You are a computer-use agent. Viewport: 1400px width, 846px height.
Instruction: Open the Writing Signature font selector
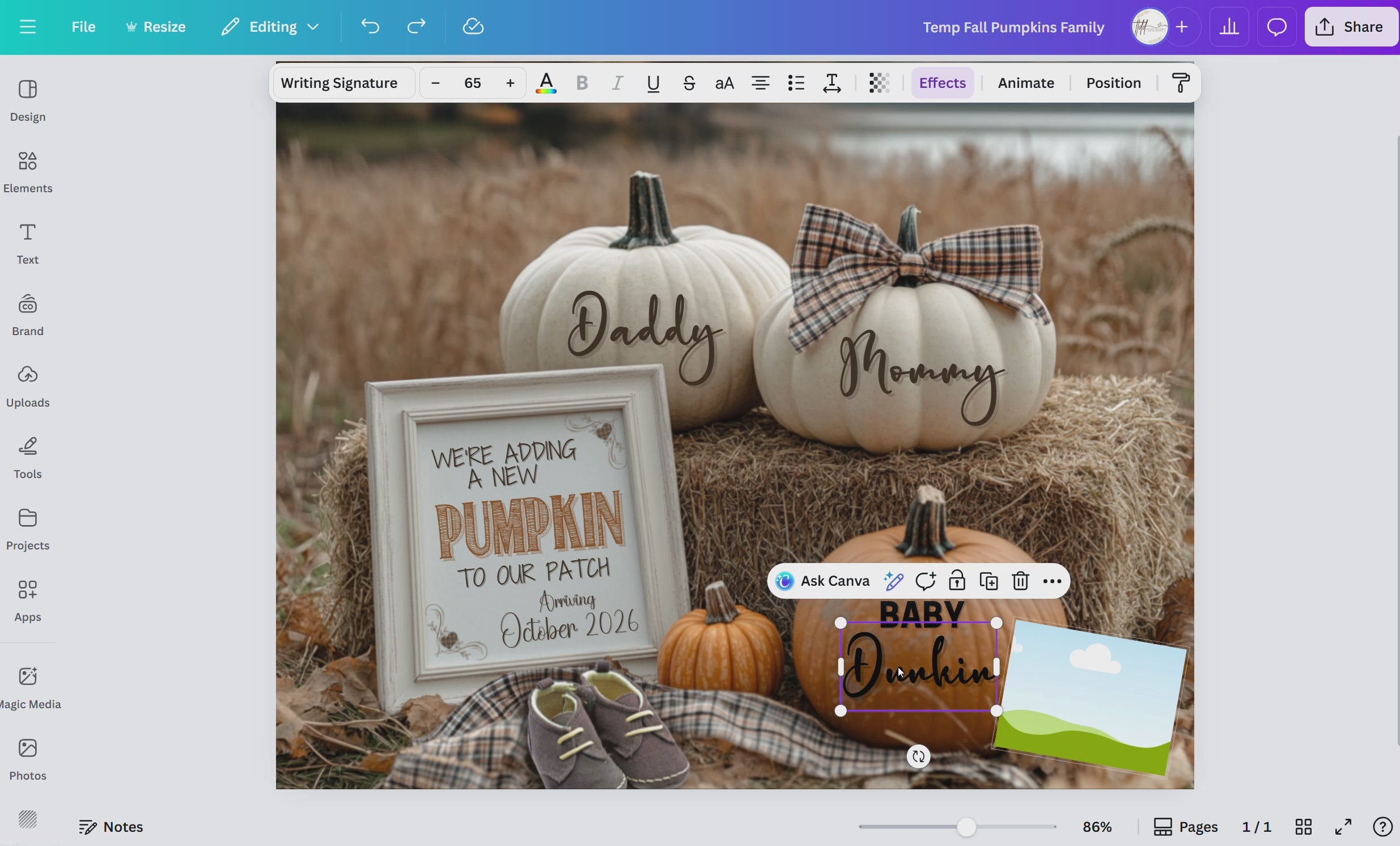(x=342, y=83)
